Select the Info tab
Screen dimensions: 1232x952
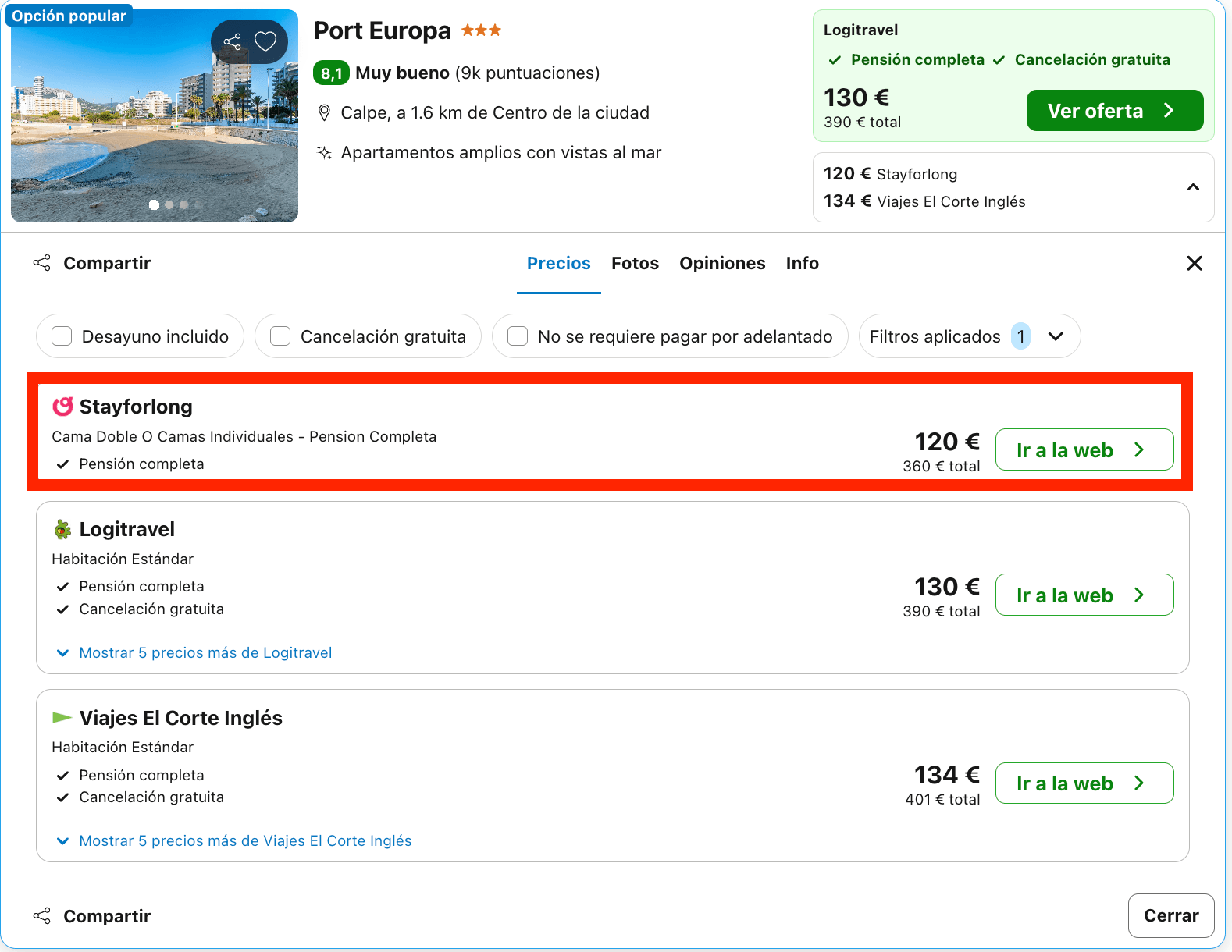(802, 264)
